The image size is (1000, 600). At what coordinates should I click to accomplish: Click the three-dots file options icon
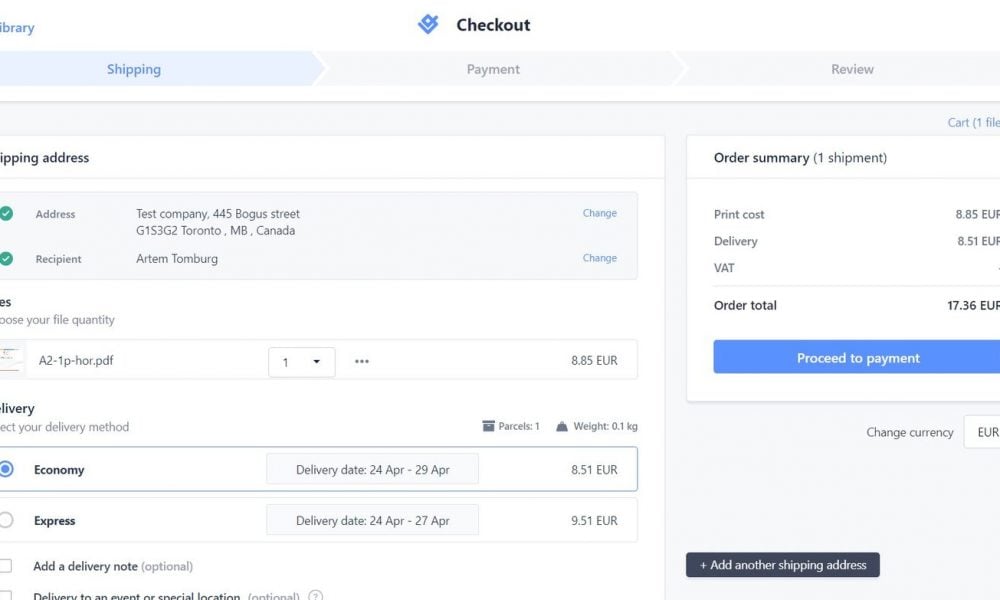[362, 361]
